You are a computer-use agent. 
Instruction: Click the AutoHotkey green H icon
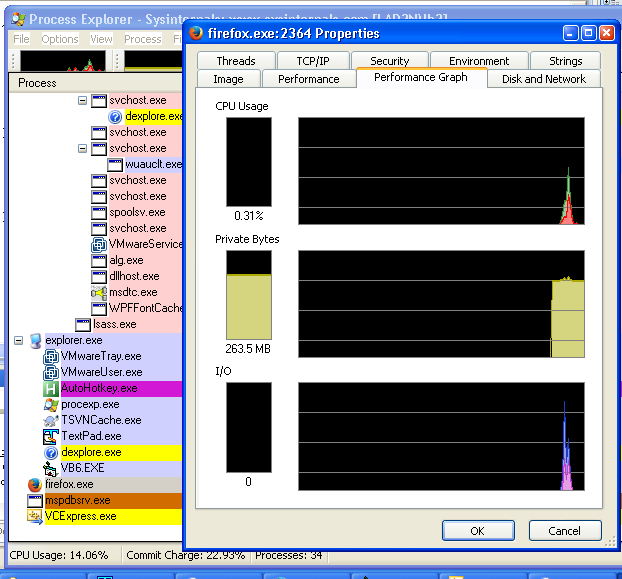click(x=51, y=389)
